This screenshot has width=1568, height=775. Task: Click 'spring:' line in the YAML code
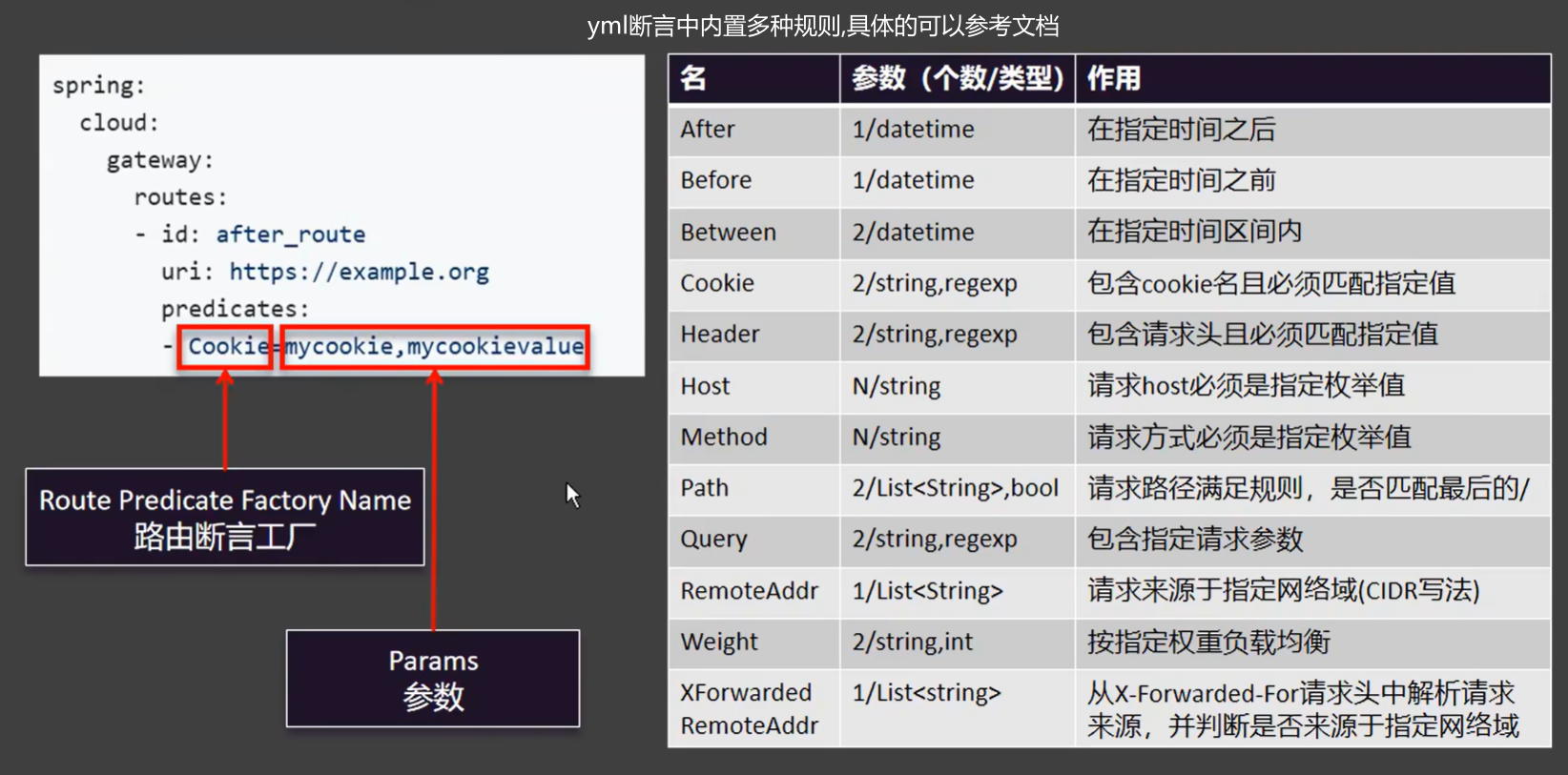click(x=98, y=86)
